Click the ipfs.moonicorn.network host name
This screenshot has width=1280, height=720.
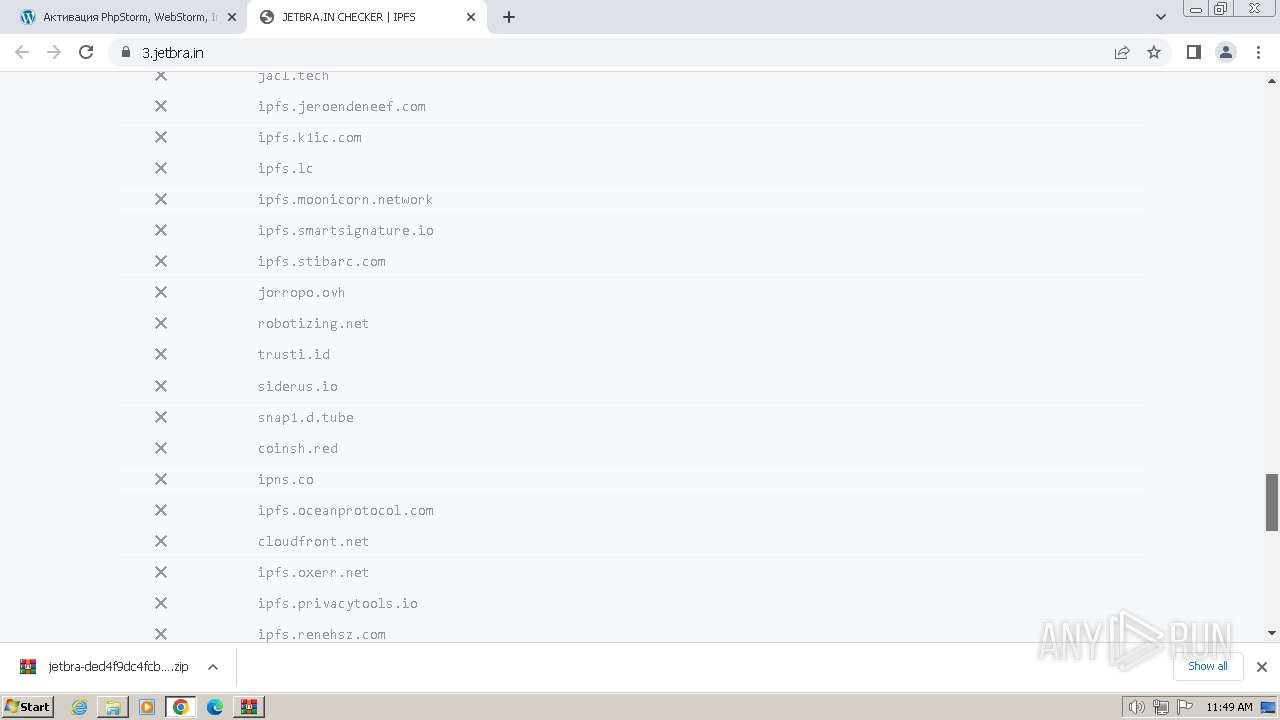click(345, 199)
